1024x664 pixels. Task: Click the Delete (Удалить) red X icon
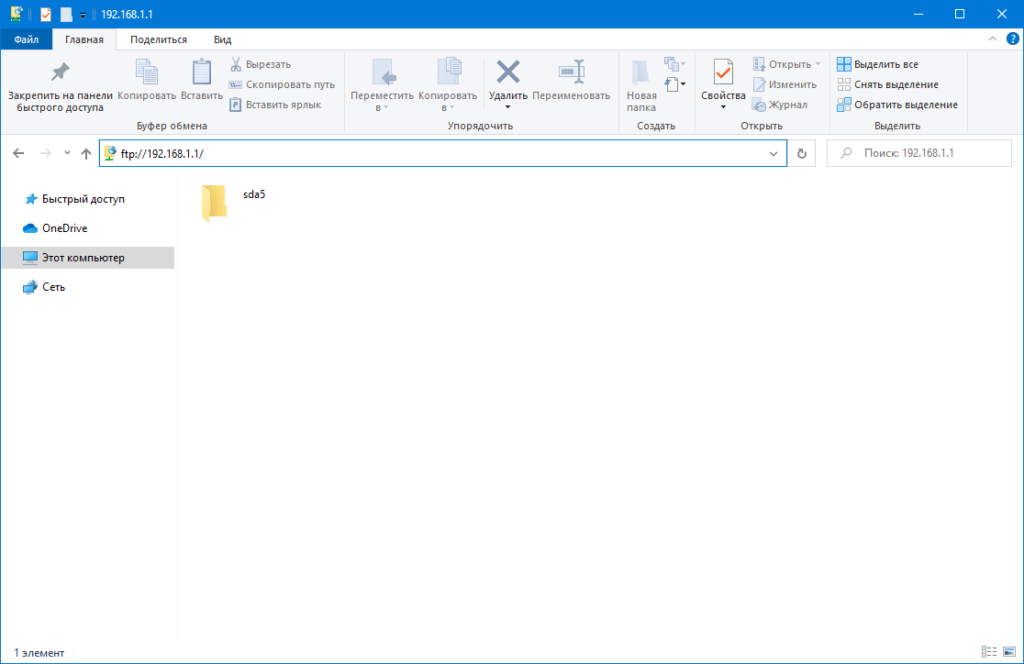pyautogui.click(x=508, y=72)
